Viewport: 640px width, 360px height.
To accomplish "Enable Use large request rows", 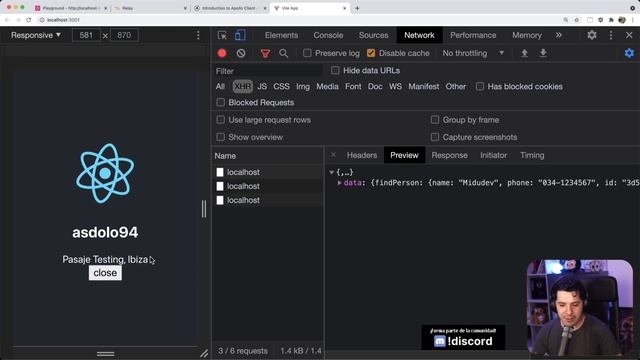I will [220, 120].
